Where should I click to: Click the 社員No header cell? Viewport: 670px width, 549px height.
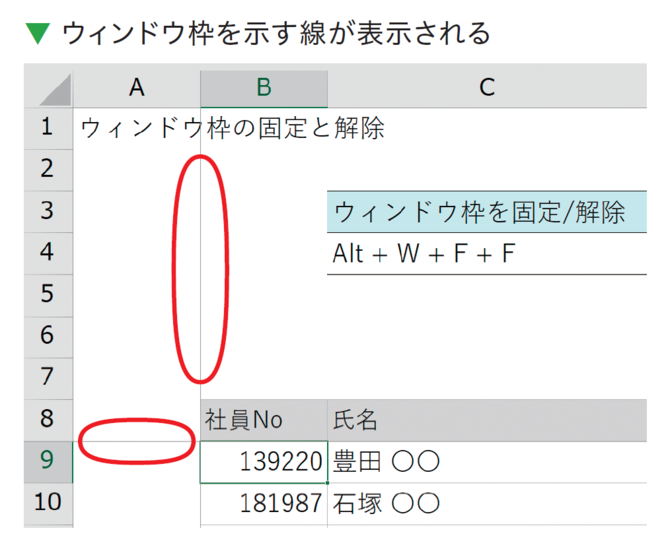click(x=264, y=420)
